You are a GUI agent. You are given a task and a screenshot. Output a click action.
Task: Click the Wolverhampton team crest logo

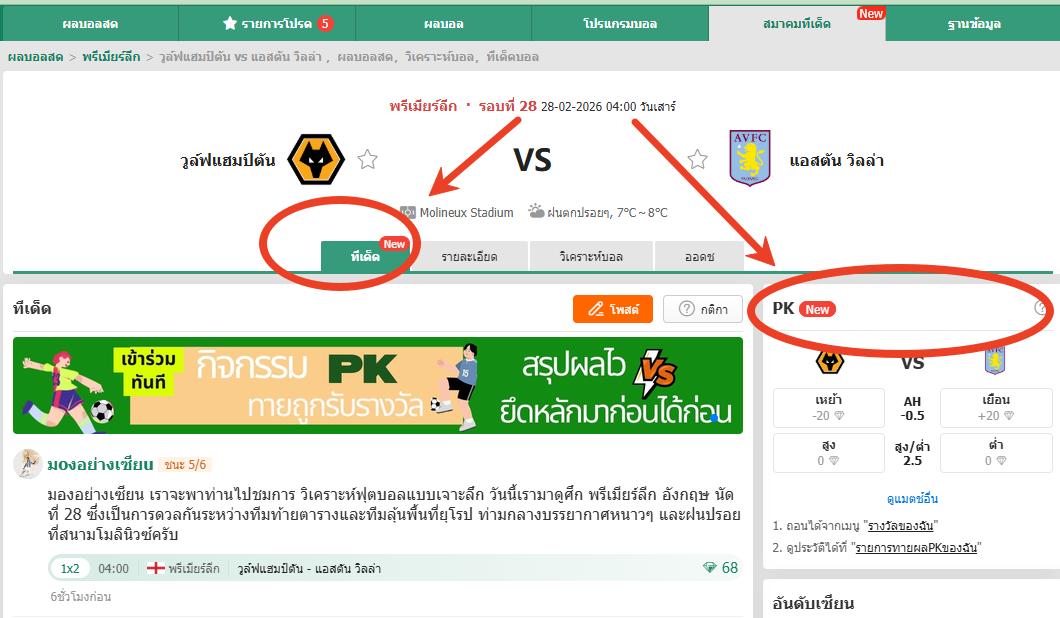pos(316,160)
